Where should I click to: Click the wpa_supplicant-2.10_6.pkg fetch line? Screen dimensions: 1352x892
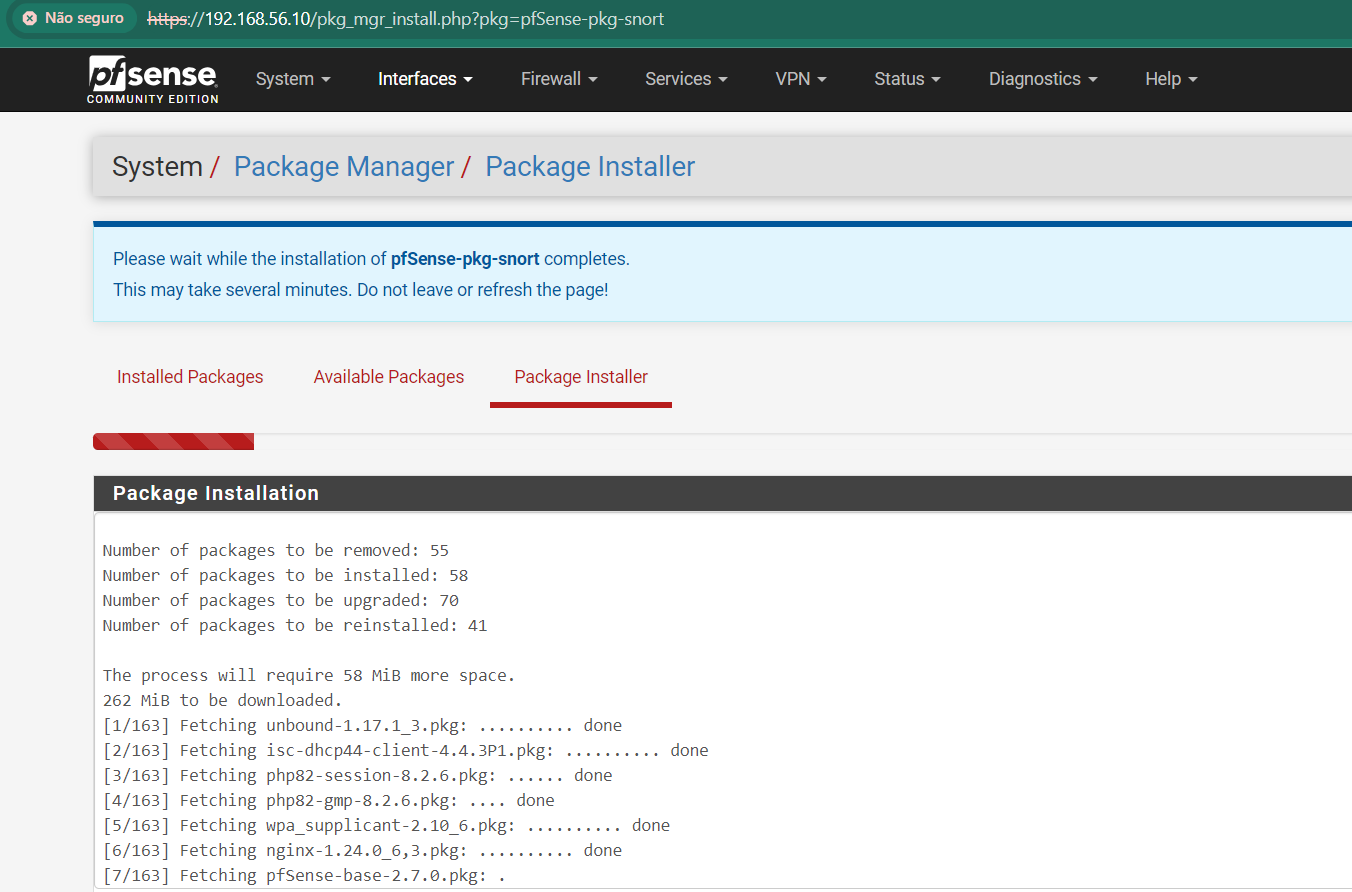click(x=387, y=826)
